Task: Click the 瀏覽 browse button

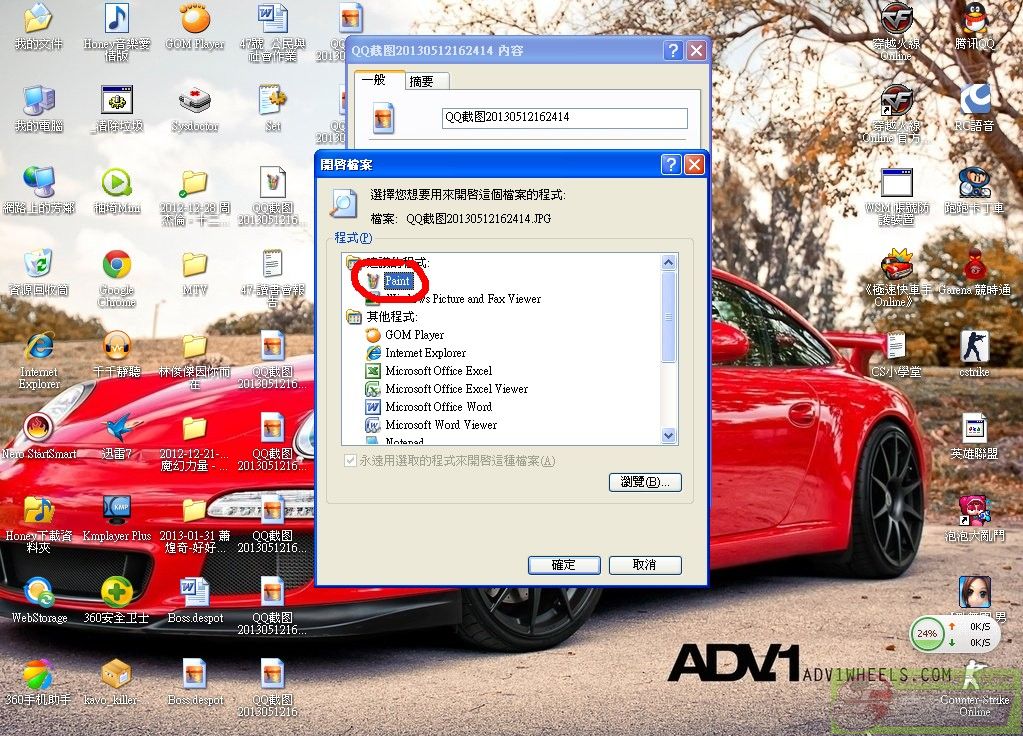Action: 644,482
